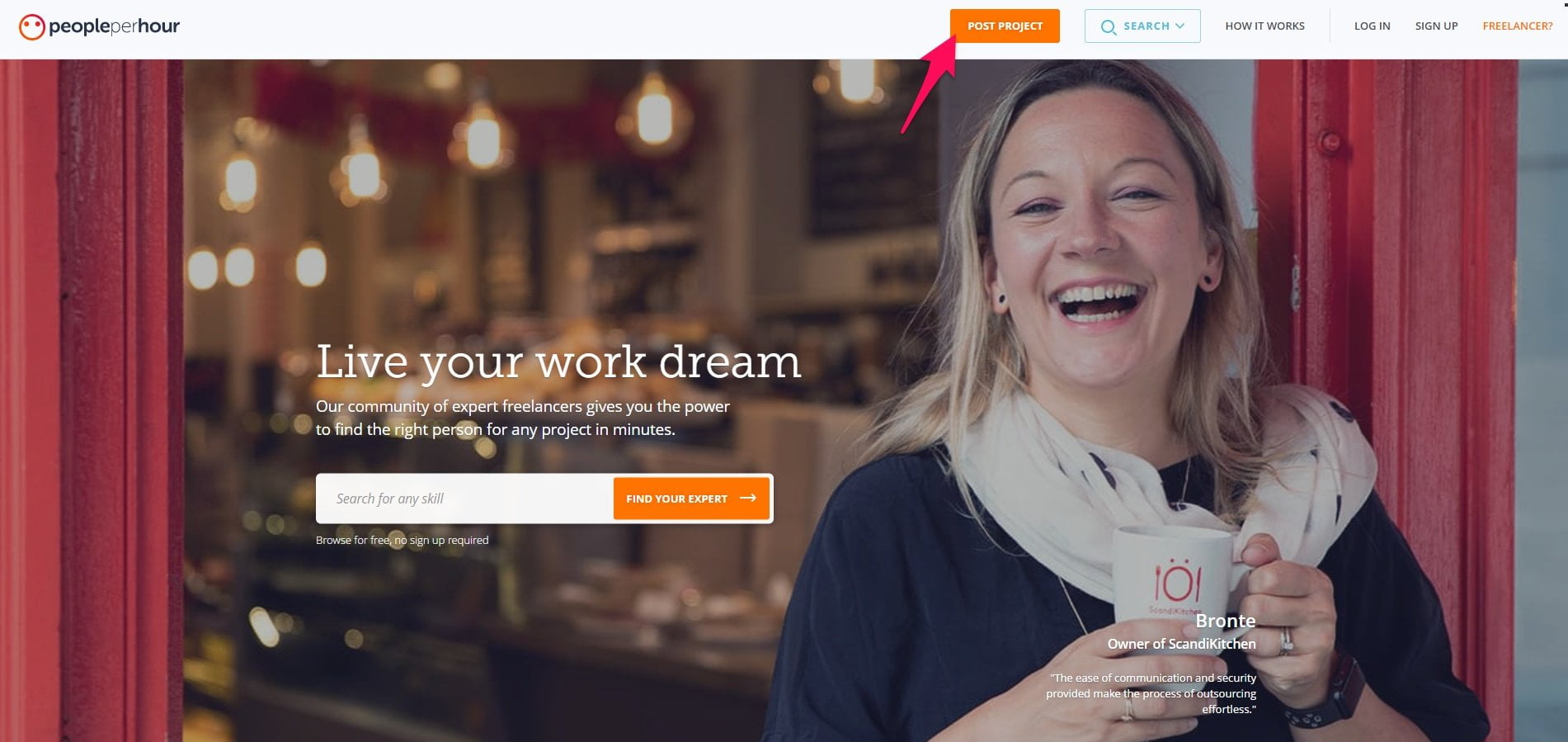Click the magnifying glass icon in Search

coord(1109,27)
